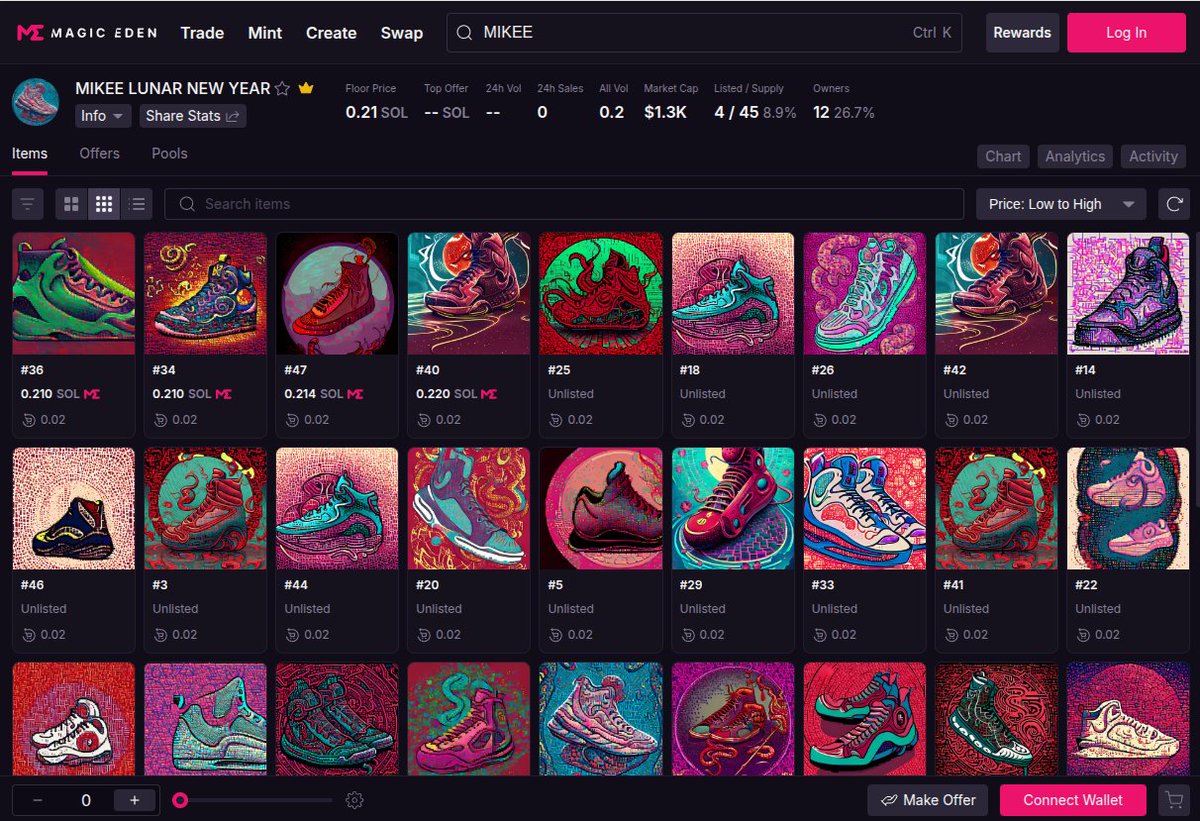Click the search magnifier icon in top bar
The width and height of the screenshot is (1200, 821).
(x=464, y=33)
